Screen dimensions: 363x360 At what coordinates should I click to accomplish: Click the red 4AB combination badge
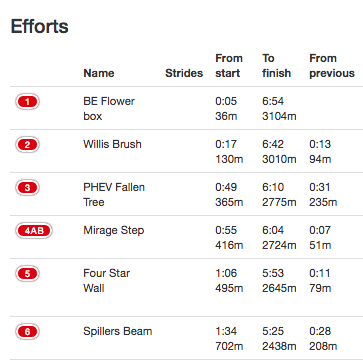tap(34, 231)
